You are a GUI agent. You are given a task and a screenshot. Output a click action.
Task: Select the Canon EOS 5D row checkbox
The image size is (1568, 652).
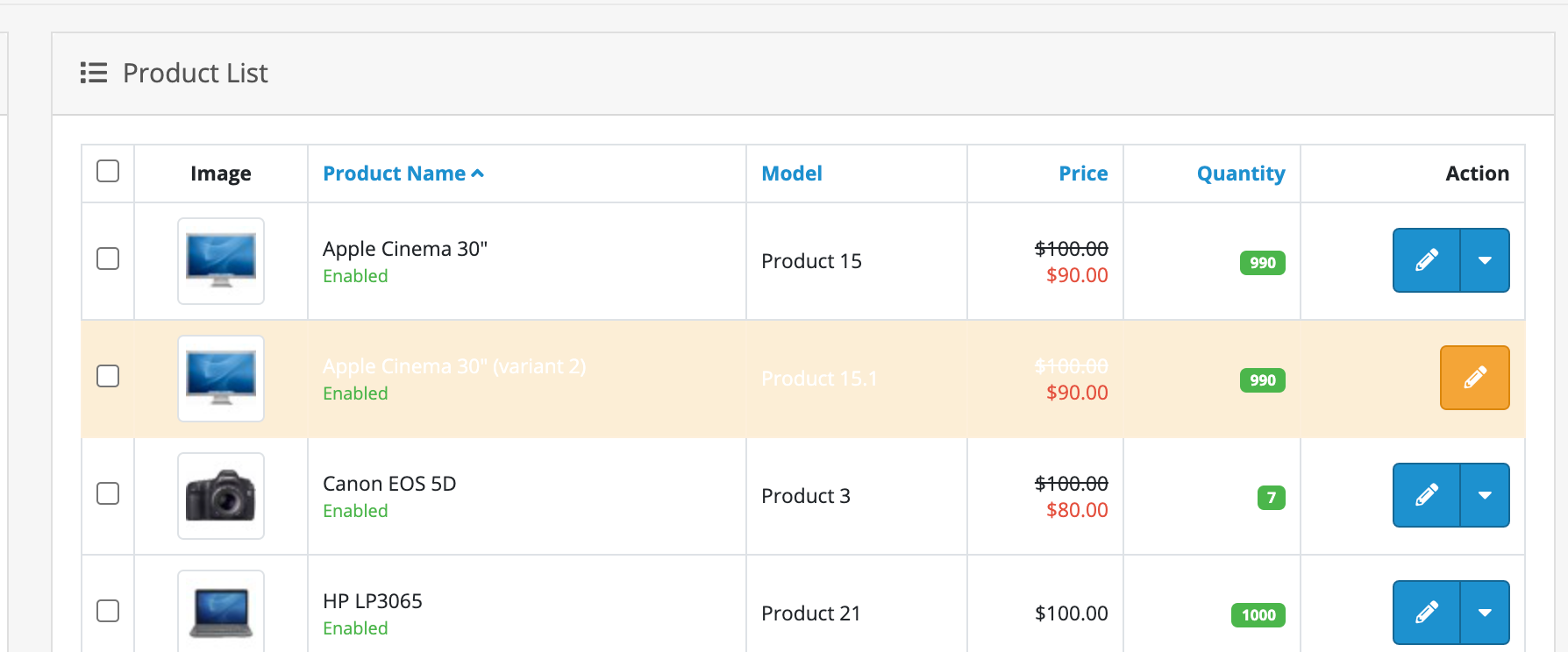pos(108,493)
